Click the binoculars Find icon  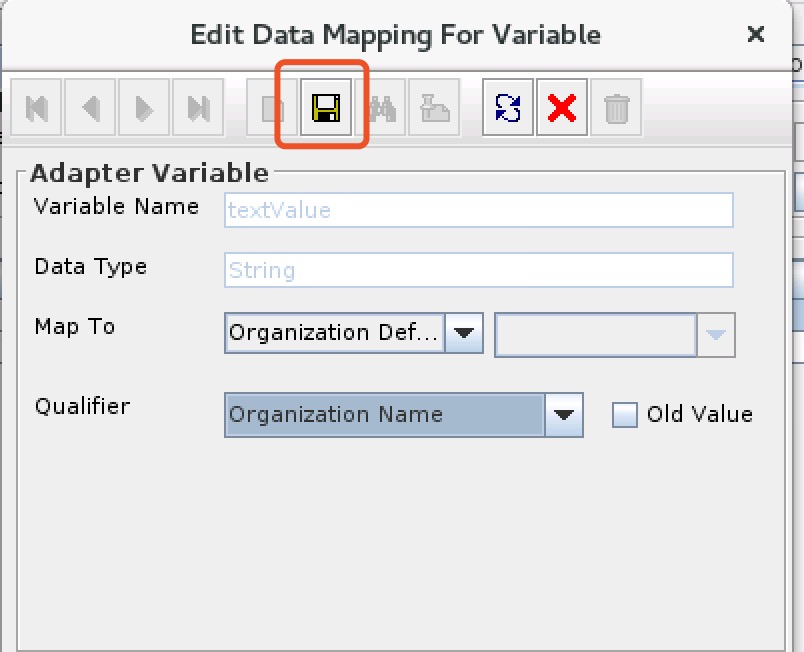click(x=380, y=107)
